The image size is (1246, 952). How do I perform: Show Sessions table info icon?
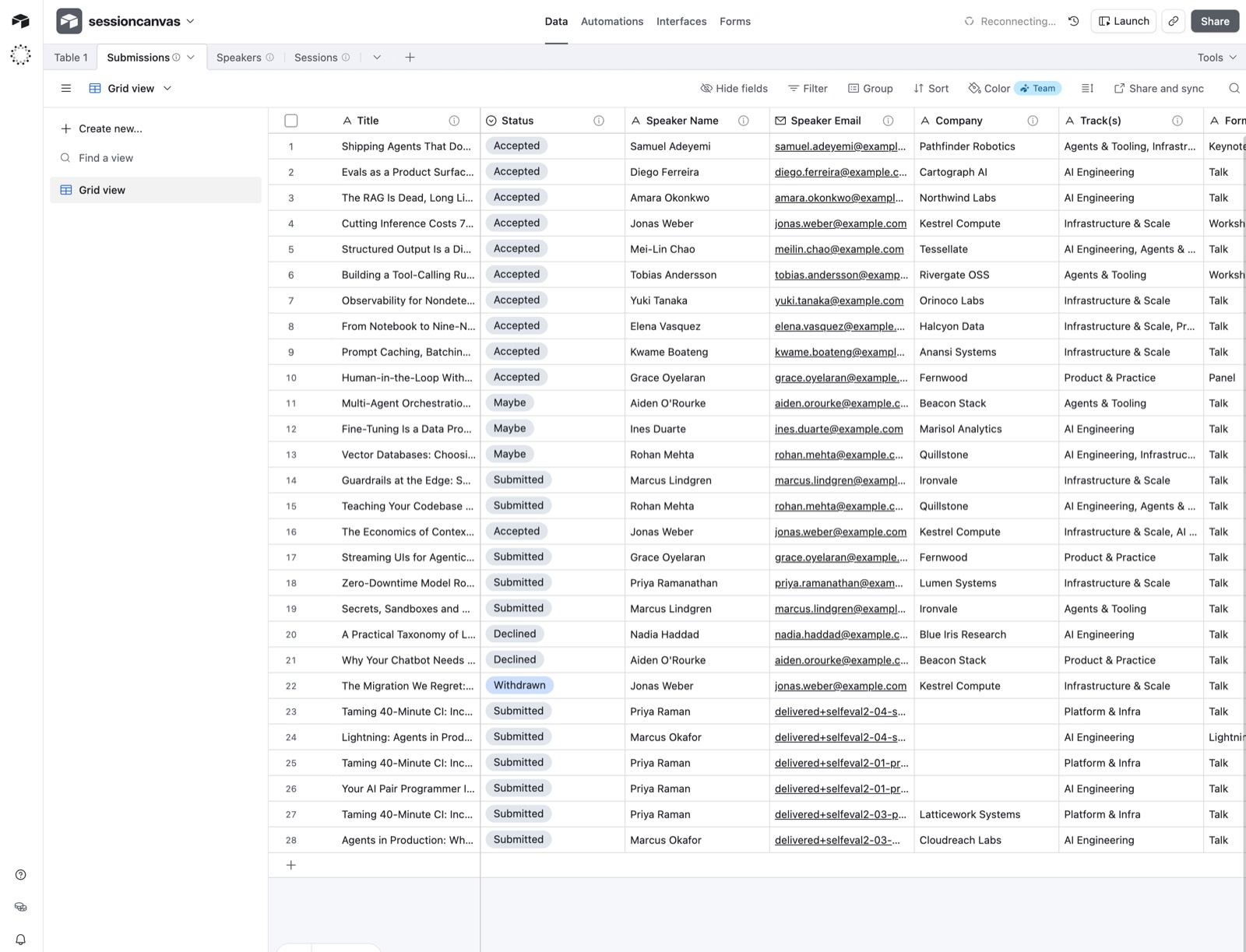(346, 57)
